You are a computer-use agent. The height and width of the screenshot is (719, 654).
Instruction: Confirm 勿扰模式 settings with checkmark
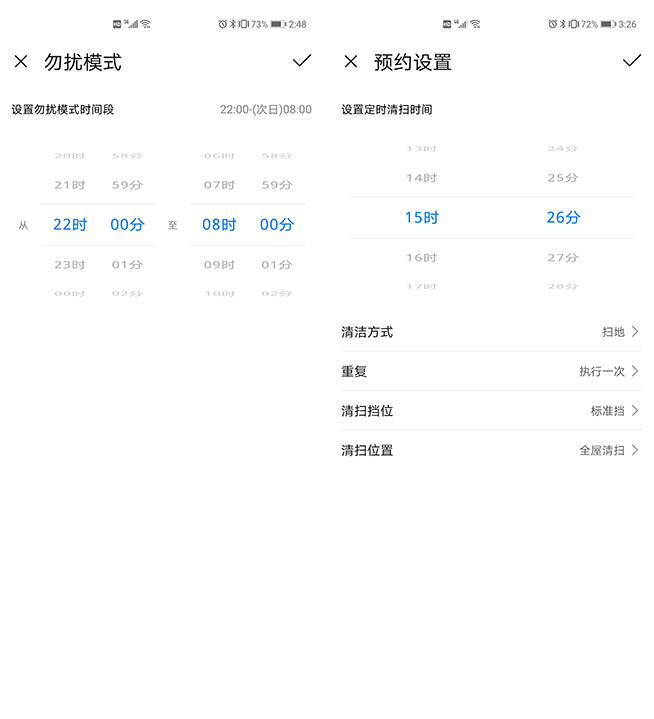point(302,61)
